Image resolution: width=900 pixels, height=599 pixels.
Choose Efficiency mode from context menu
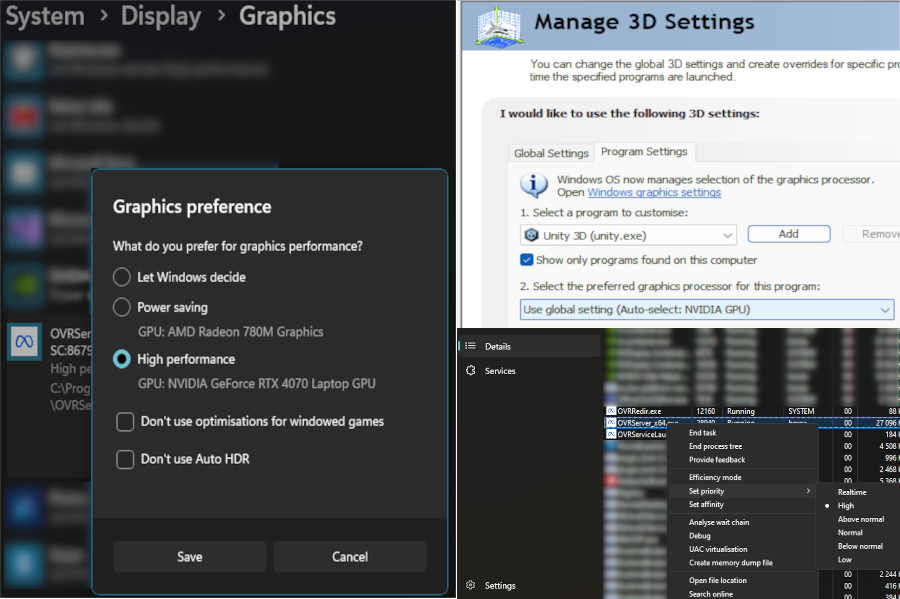tap(715, 477)
